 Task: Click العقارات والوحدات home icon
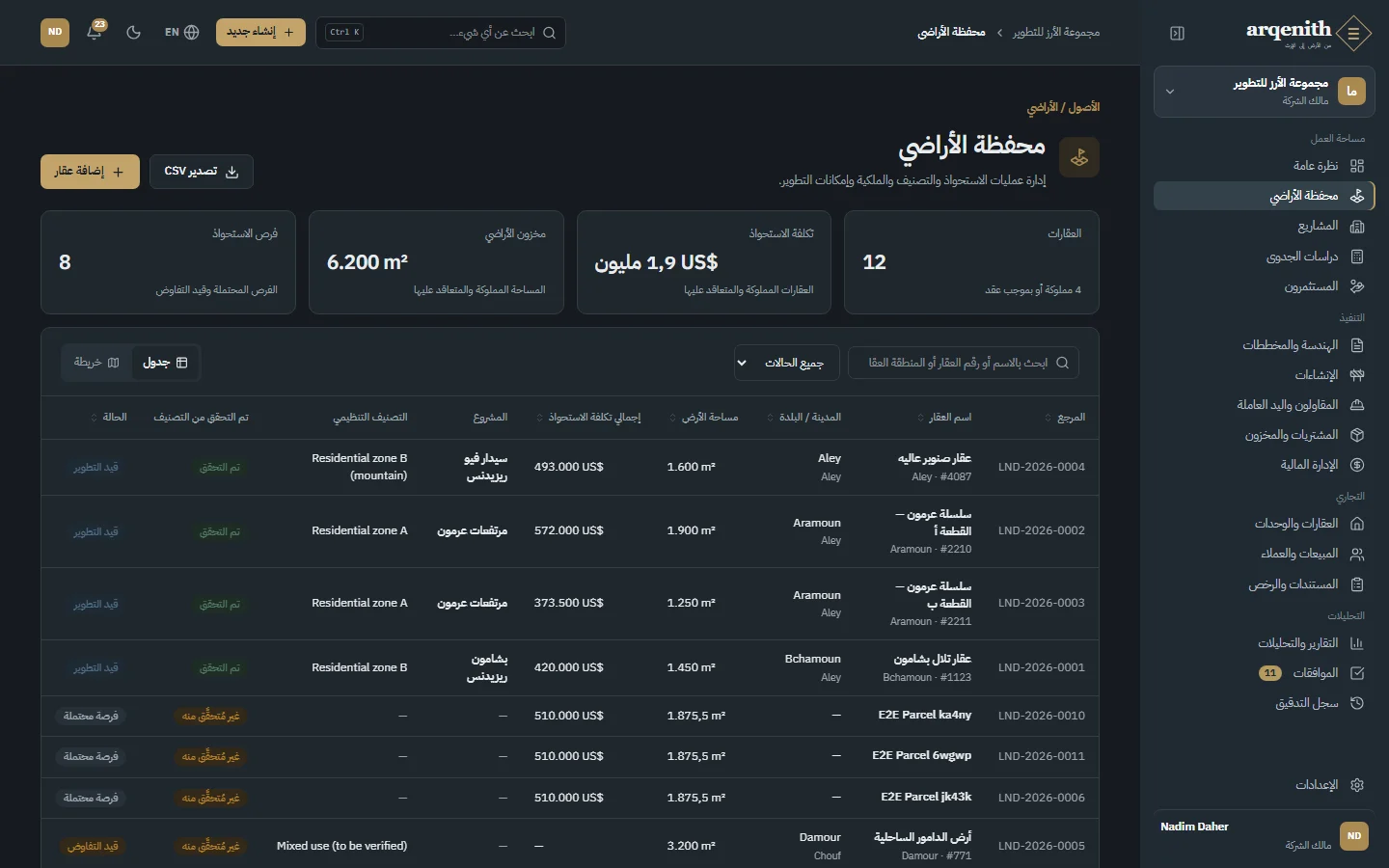tap(1357, 524)
